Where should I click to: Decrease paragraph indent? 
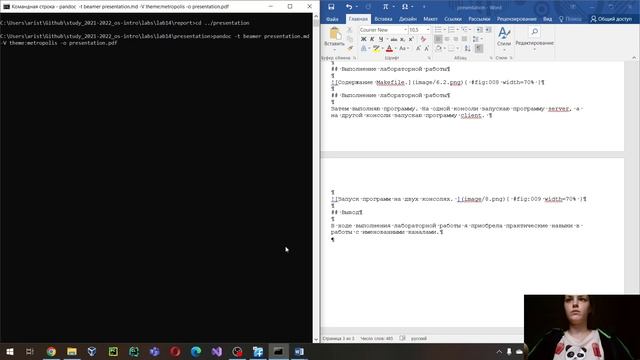click(479, 30)
